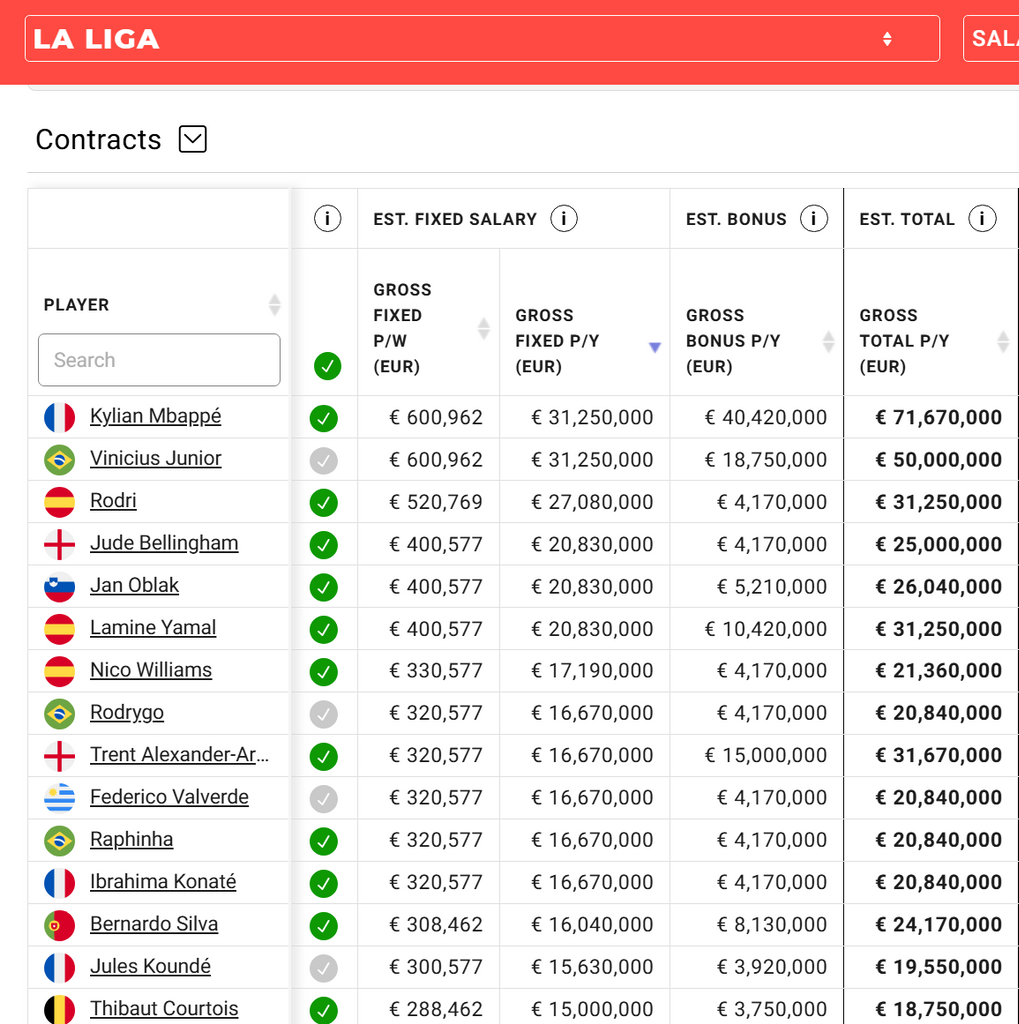Click Uruguay flag next to Federico Valverde

click(x=59, y=798)
